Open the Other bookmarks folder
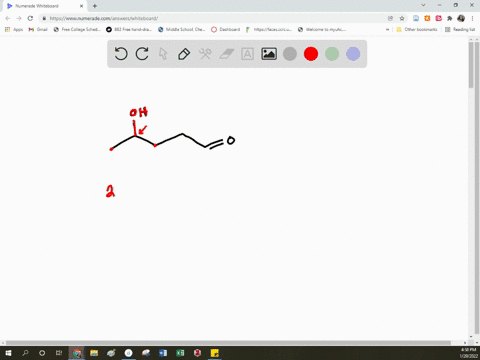 [x=417, y=29]
